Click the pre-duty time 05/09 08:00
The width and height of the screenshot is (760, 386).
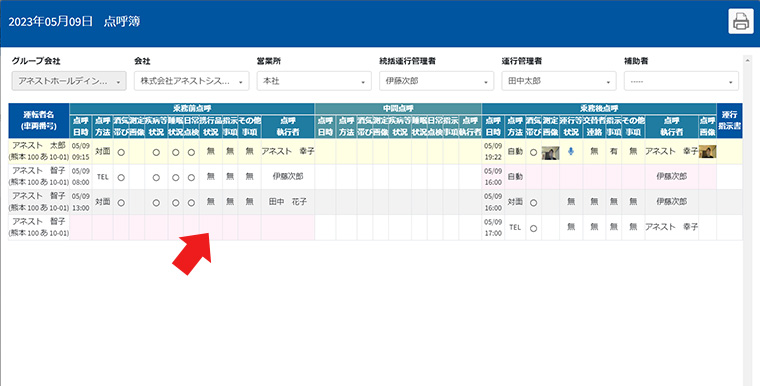(80, 177)
